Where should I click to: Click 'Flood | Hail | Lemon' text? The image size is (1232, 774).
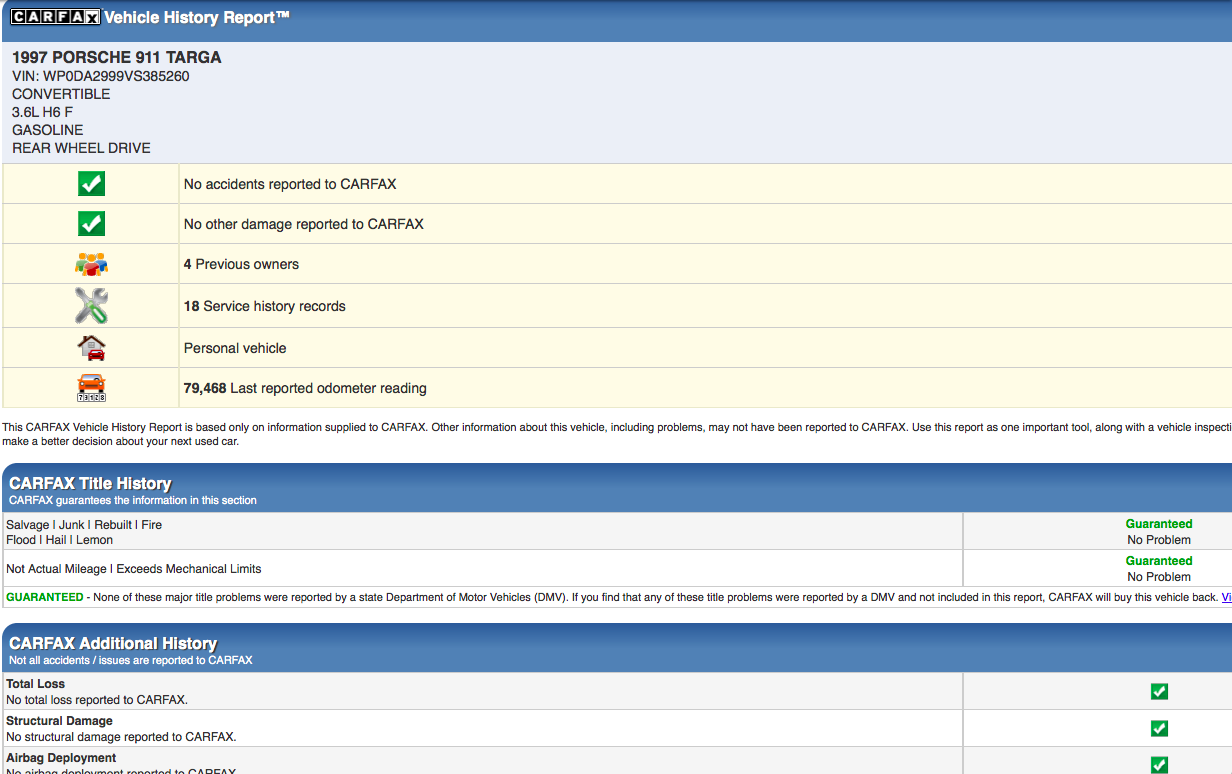click(x=59, y=540)
